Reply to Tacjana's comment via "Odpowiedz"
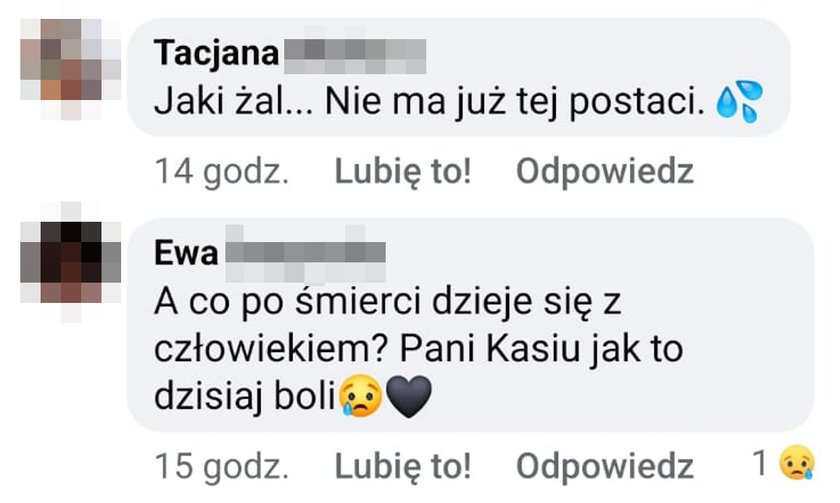Screen dimensions: 840x503 point(605,171)
